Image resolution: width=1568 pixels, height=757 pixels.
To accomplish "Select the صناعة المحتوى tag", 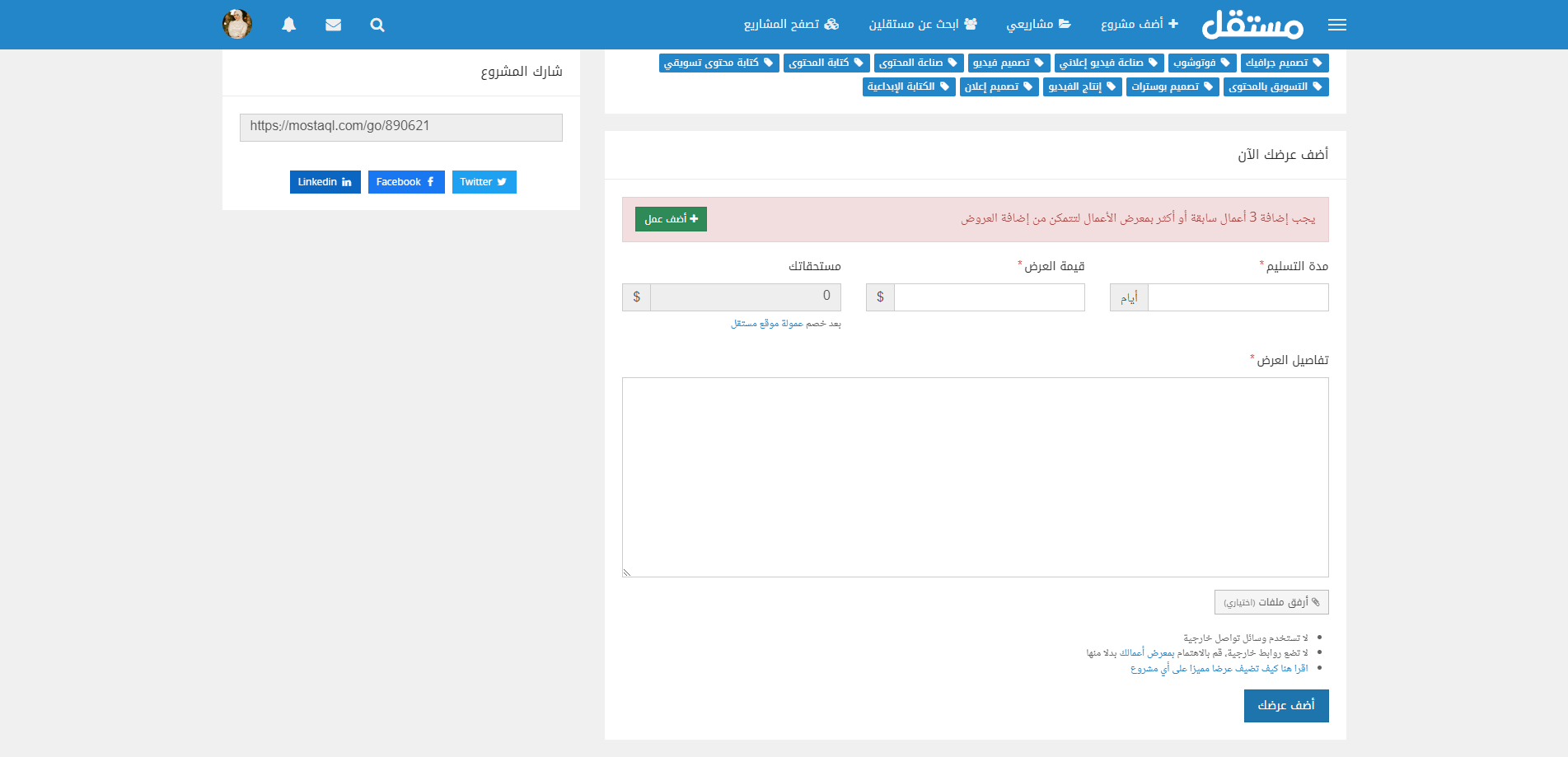I will [919, 63].
